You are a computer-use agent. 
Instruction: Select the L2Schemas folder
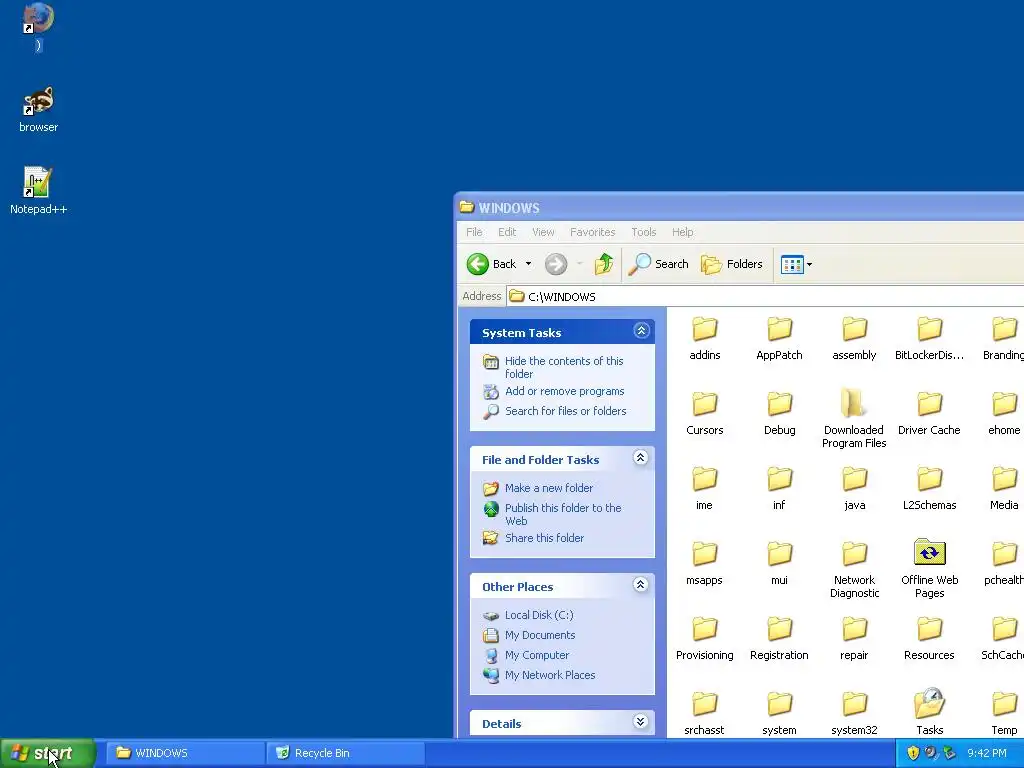coord(929,488)
